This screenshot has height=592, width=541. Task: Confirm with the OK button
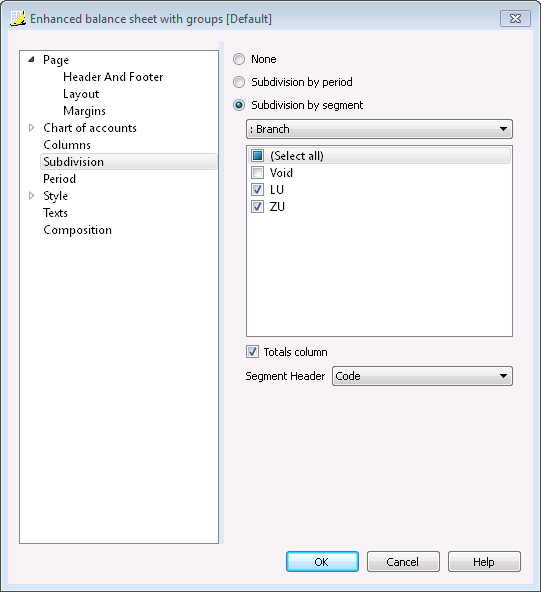(322, 562)
